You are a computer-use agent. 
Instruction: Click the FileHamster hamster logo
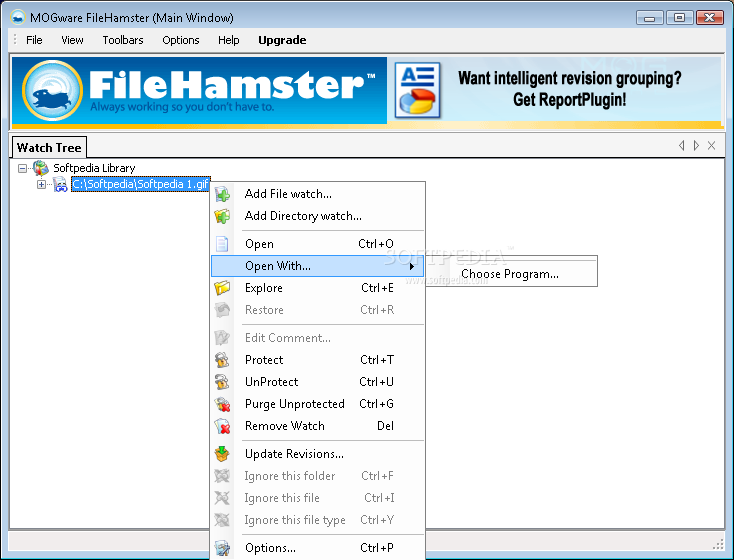(52, 90)
